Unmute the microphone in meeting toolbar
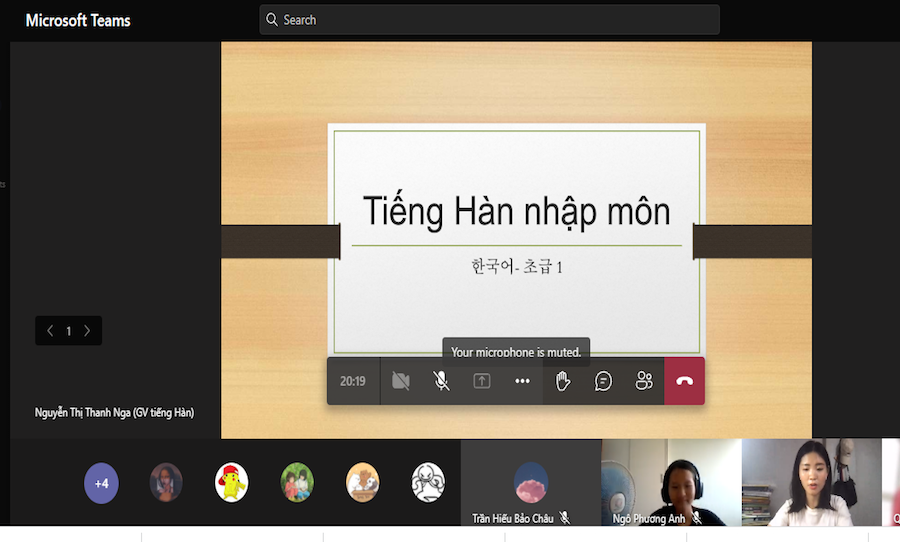The height and width of the screenshot is (542, 900). click(x=441, y=381)
